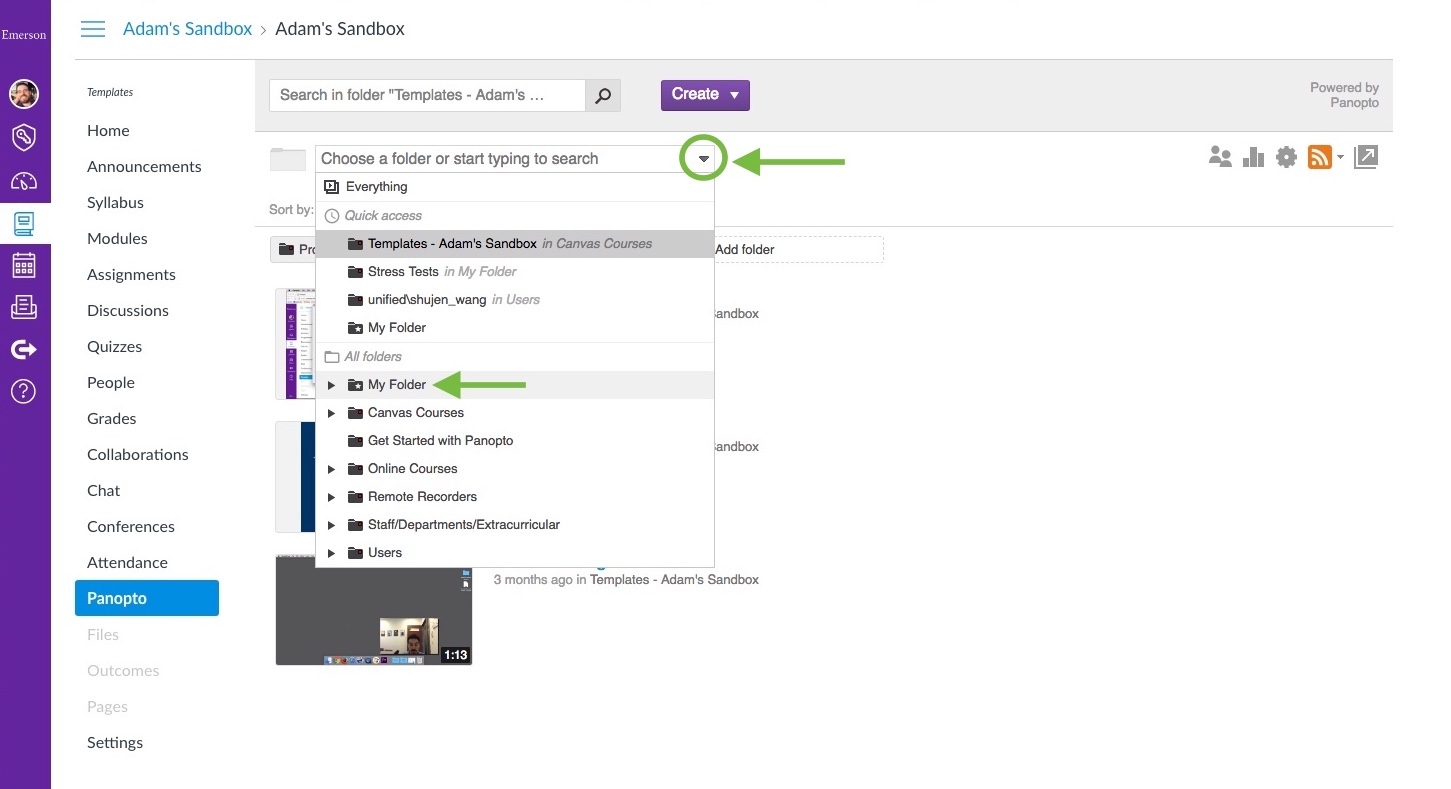The width and height of the screenshot is (1451, 789).
Task: Open Pages in course menu
Action: click(x=107, y=707)
